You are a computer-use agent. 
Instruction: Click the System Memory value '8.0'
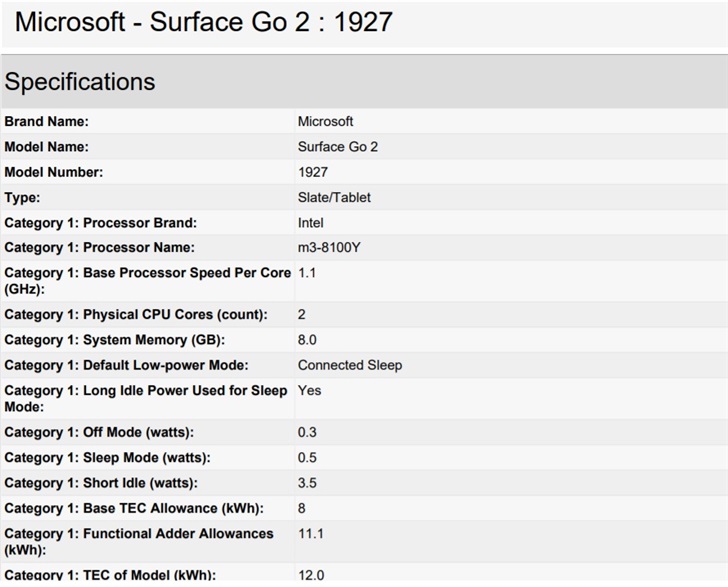coord(307,340)
